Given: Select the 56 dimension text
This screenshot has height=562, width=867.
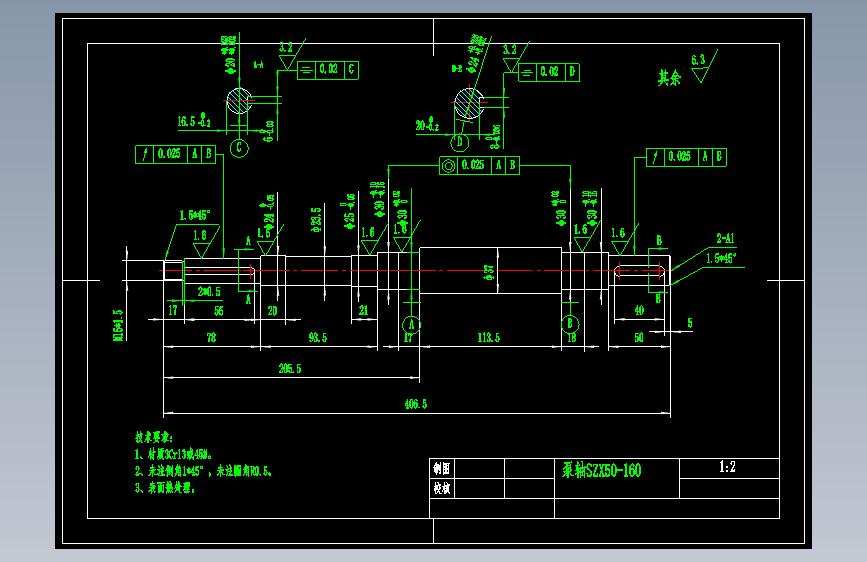Looking at the screenshot, I should 218,311.
